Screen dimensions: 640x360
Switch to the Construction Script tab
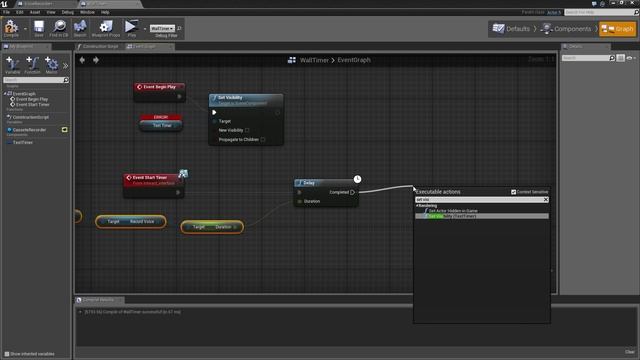(x=100, y=47)
